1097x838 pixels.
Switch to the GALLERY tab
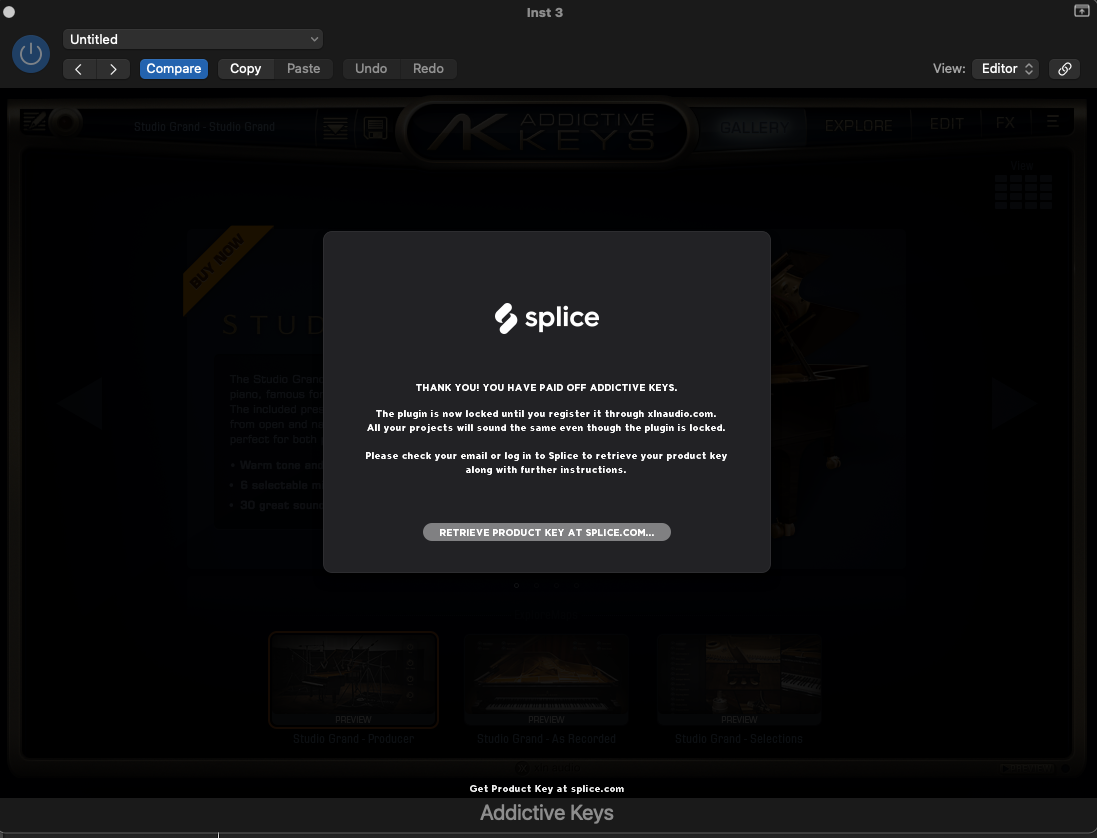pyautogui.click(x=754, y=127)
